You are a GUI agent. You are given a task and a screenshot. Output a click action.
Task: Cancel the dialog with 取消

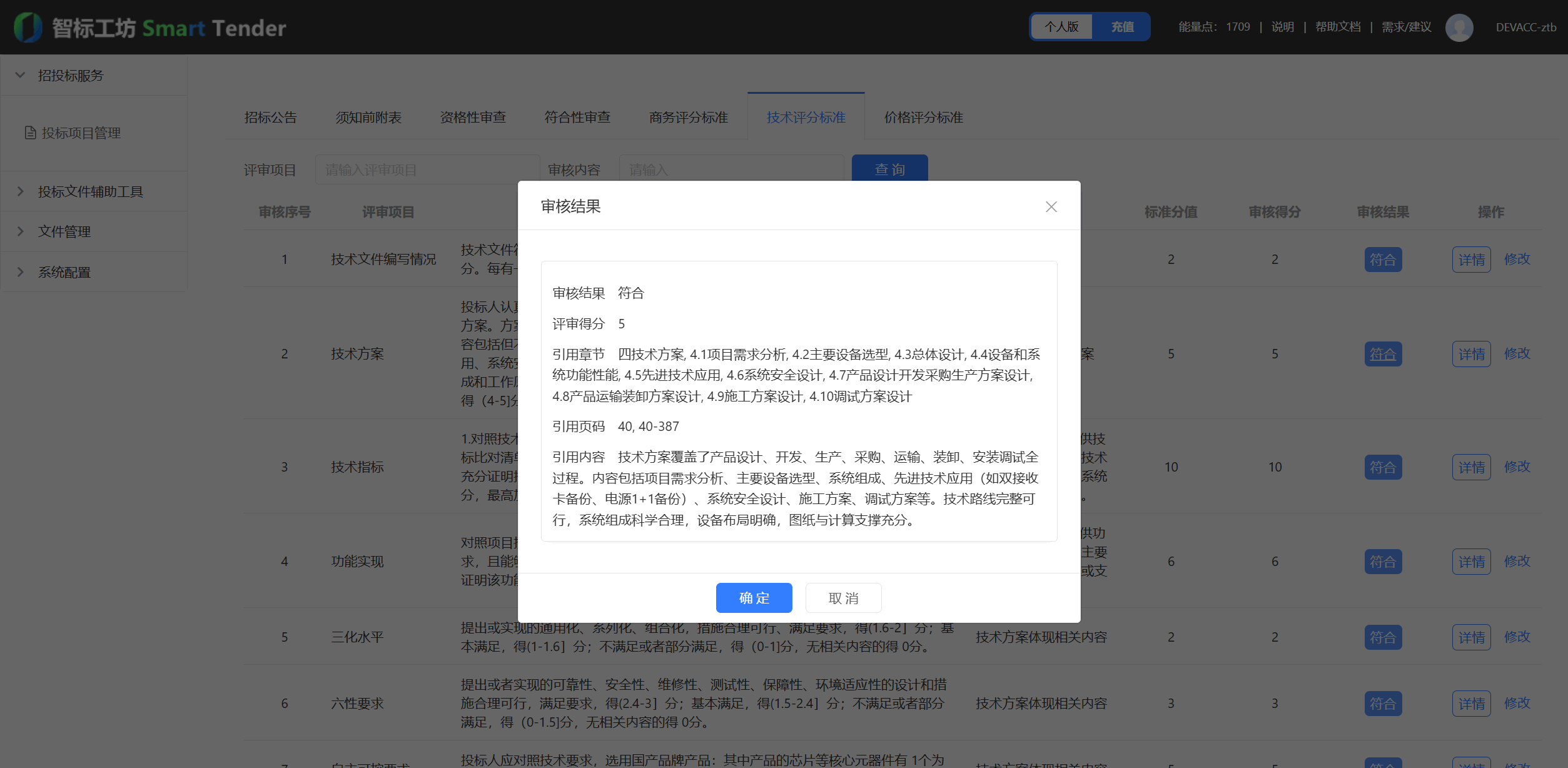tap(843, 597)
